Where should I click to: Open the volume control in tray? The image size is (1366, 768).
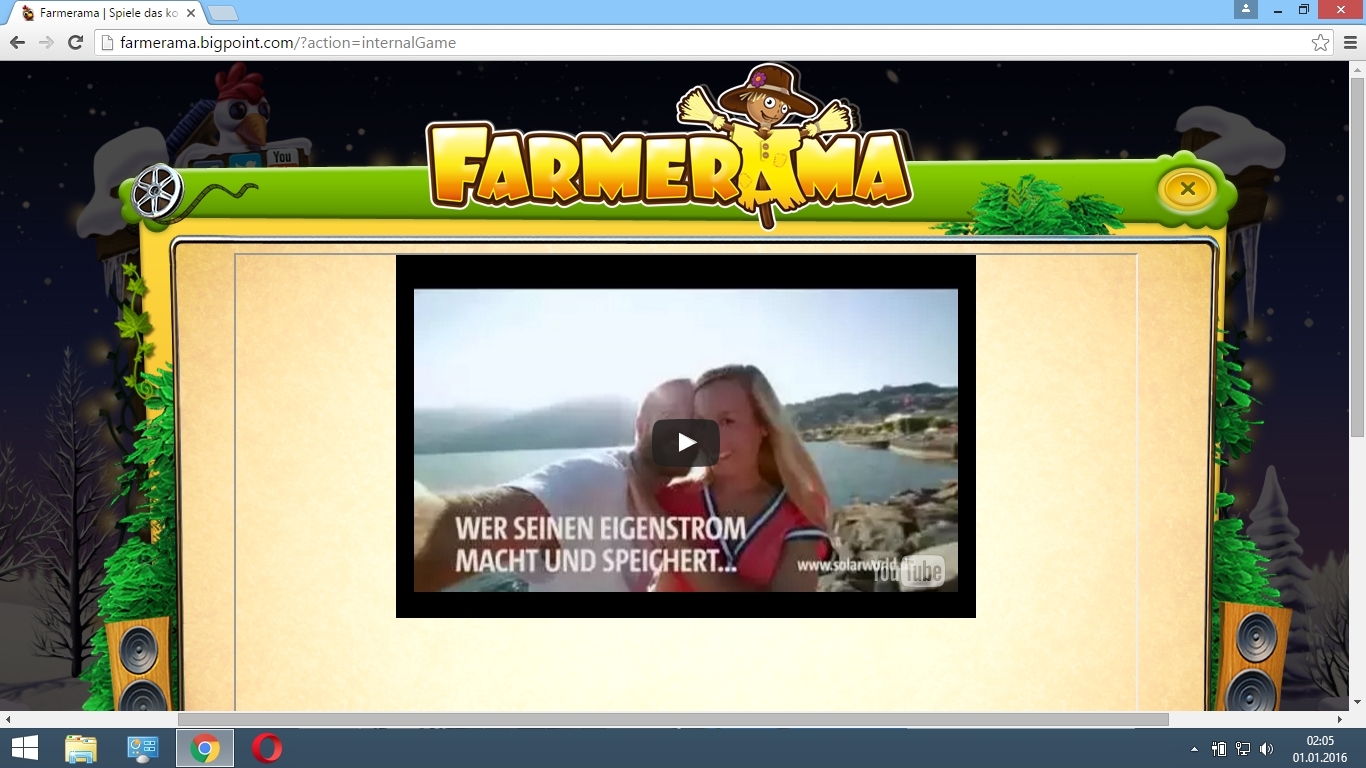[x=1266, y=749]
